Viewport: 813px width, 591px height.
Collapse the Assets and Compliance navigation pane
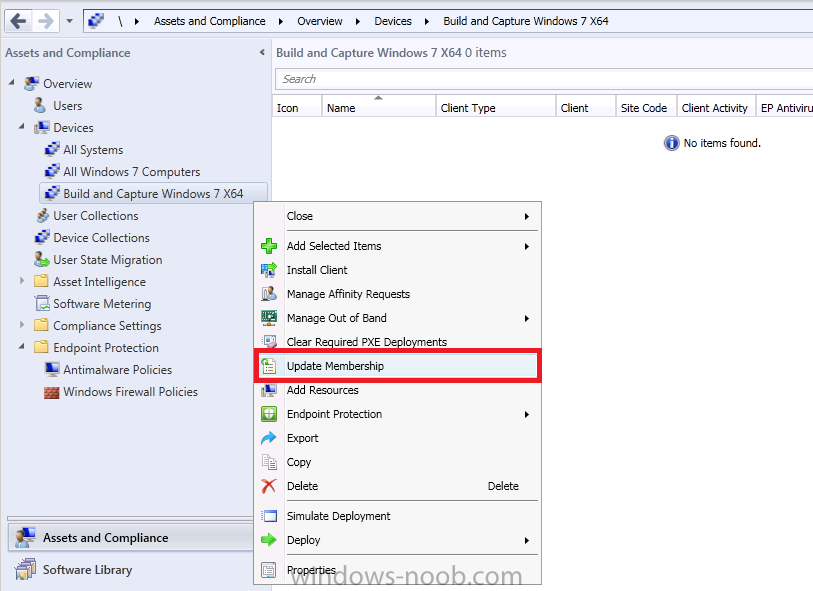pos(262,52)
